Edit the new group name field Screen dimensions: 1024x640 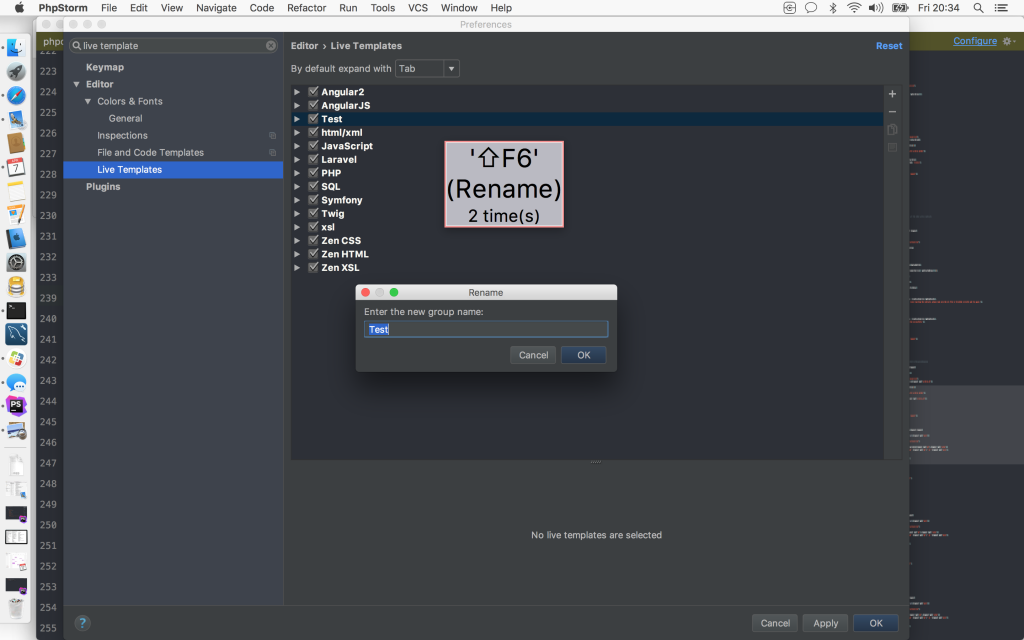tap(486, 329)
